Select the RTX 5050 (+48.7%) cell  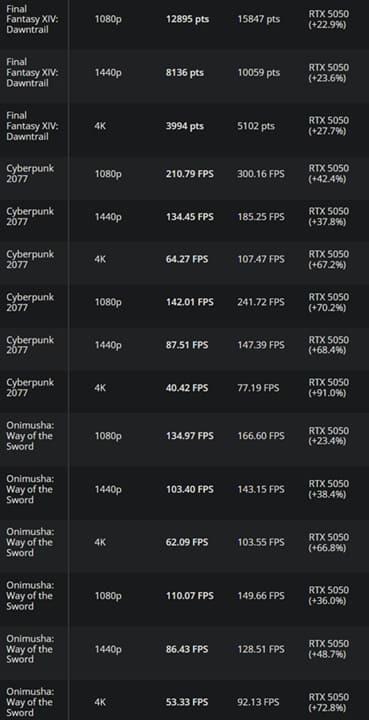(x=328, y=649)
